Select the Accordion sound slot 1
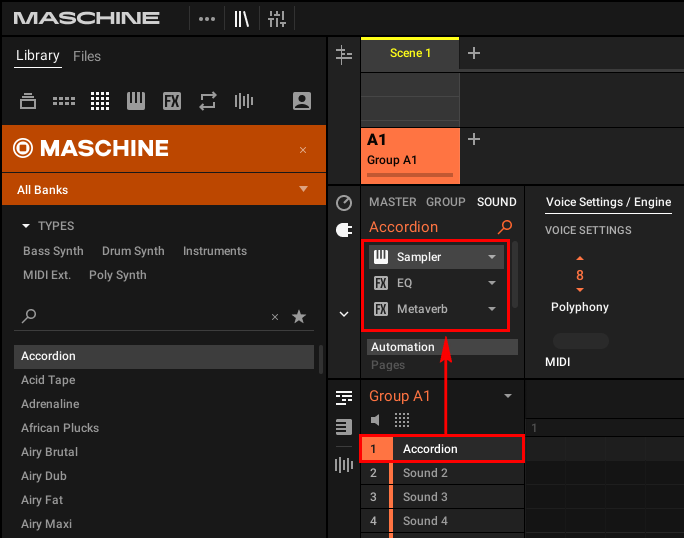 442,449
